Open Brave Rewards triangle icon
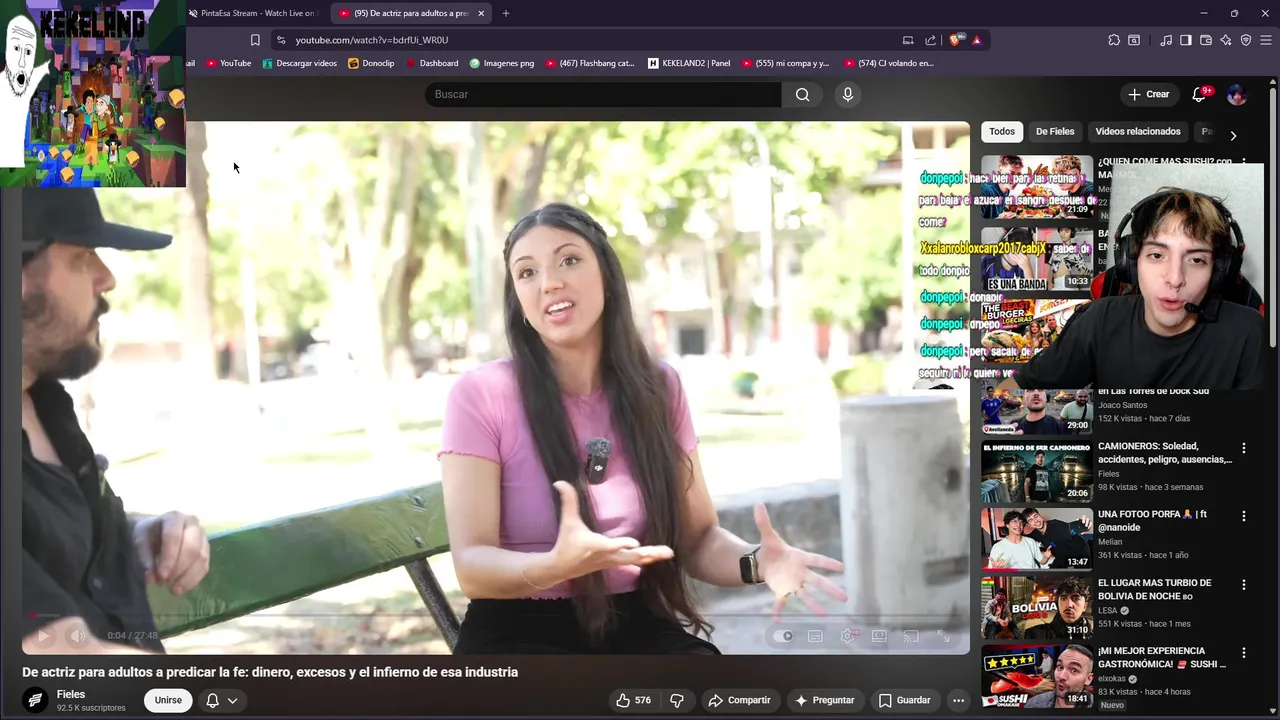The height and width of the screenshot is (720, 1280). (977, 40)
